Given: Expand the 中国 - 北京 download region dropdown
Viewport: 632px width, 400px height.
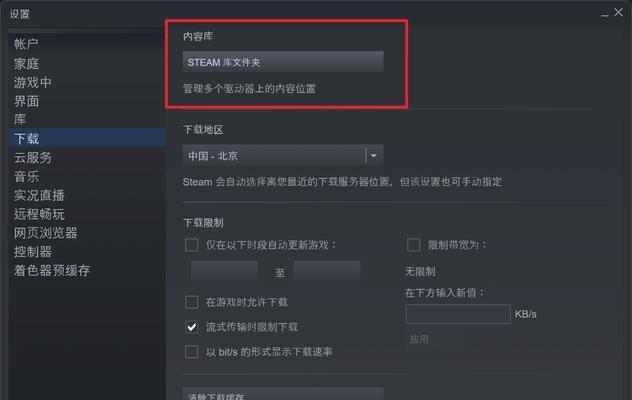Looking at the screenshot, I should [283, 156].
